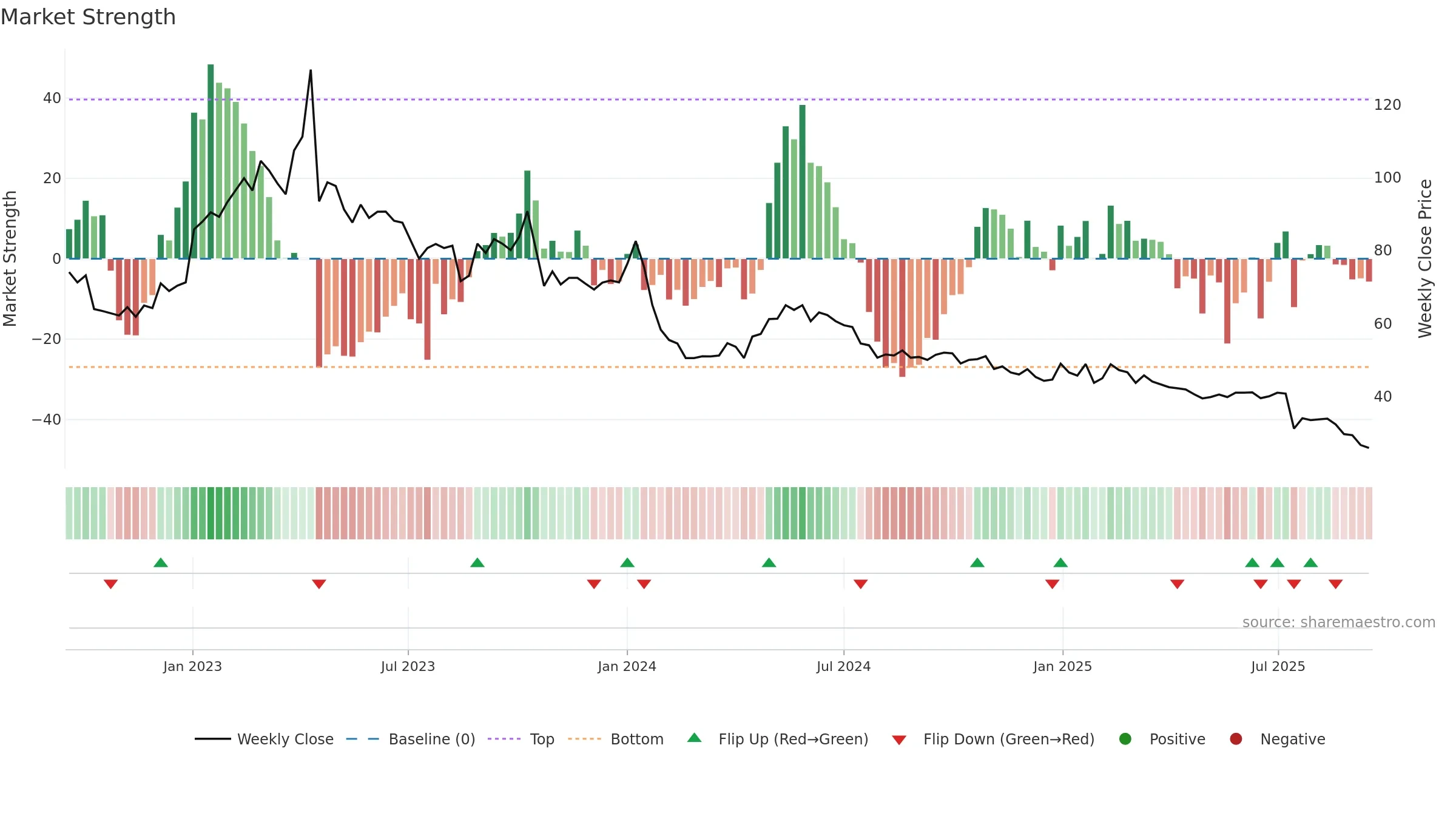Click the 'Jan 2023' x-axis label
The width and height of the screenshot is (1456, 819).
click(192, 666)
